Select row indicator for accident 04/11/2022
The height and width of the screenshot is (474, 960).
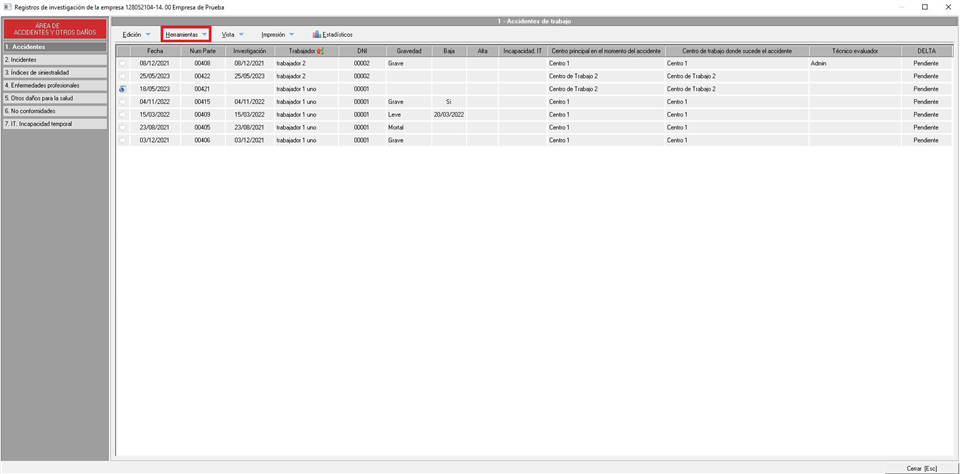(122, 102)
